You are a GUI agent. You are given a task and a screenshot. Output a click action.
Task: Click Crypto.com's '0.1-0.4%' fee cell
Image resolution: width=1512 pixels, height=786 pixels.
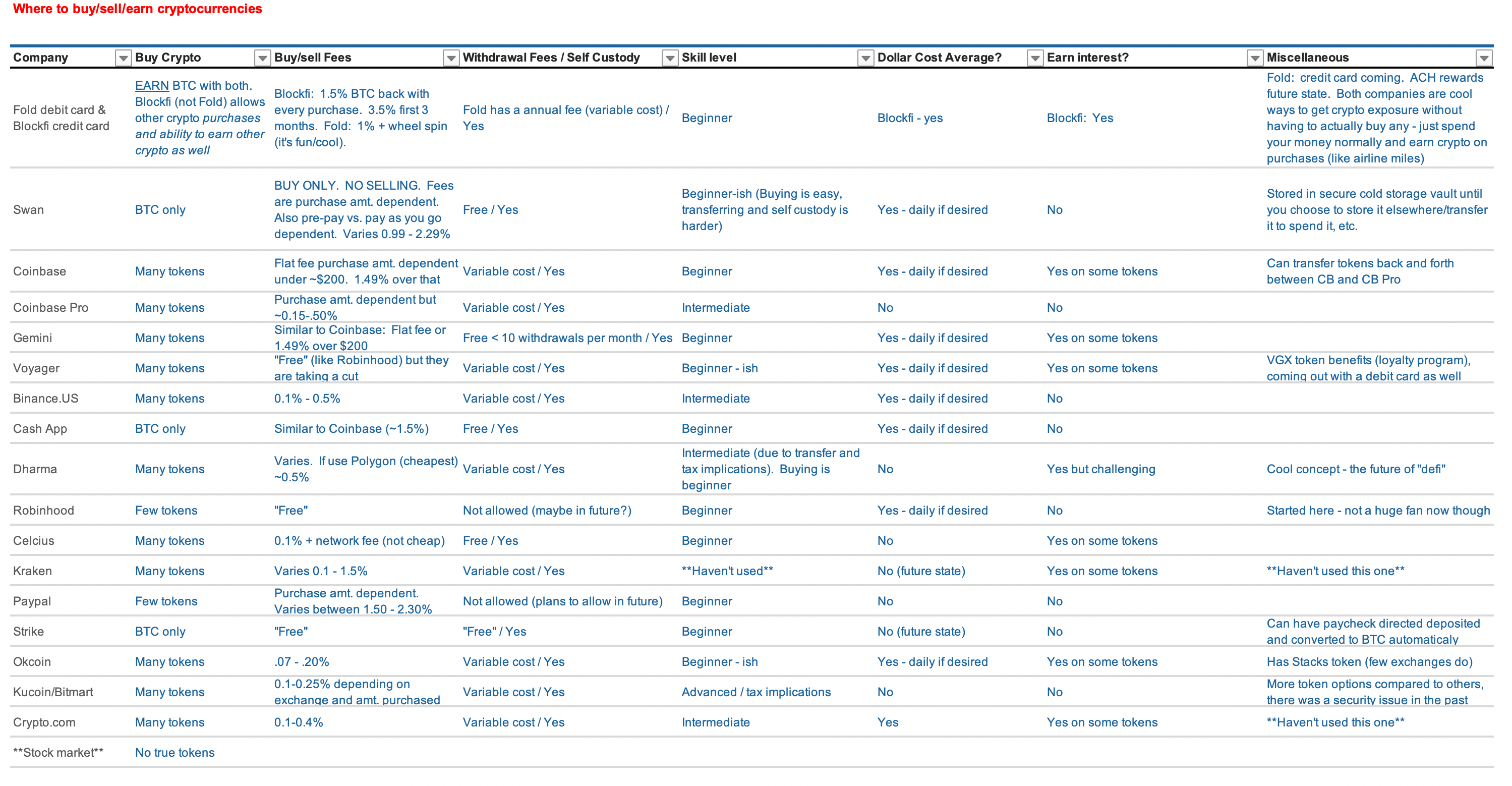(x=298, y=722)
